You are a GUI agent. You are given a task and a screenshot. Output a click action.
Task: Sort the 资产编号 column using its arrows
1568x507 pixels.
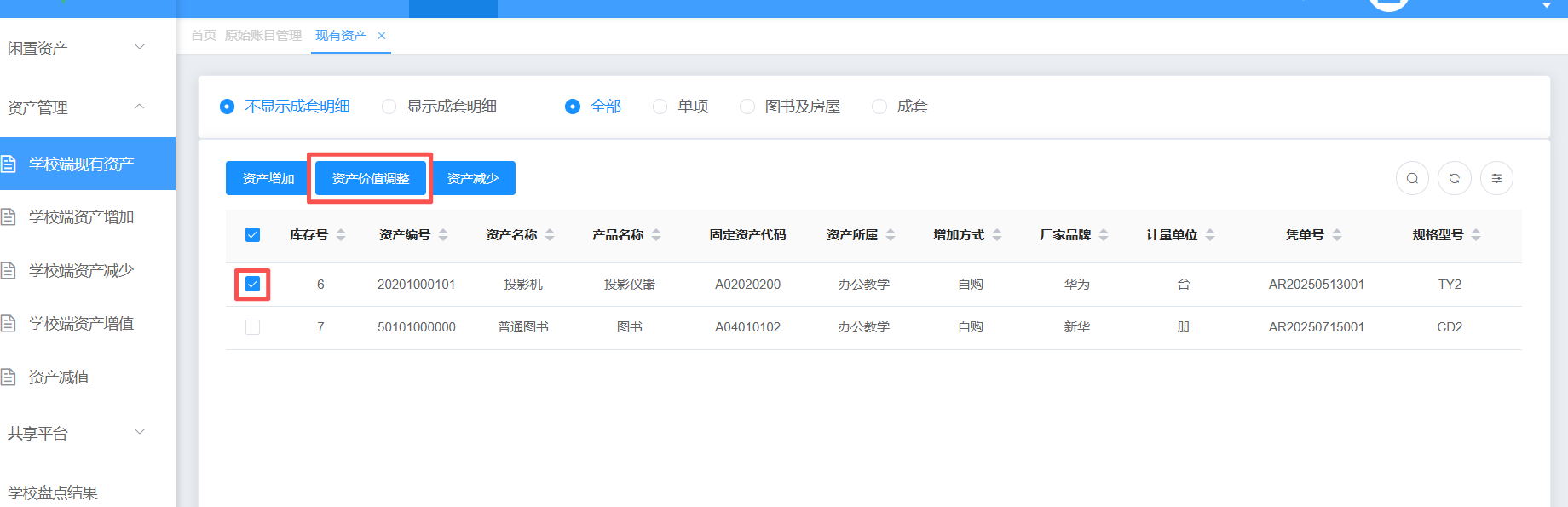click(x=443, y=235)
